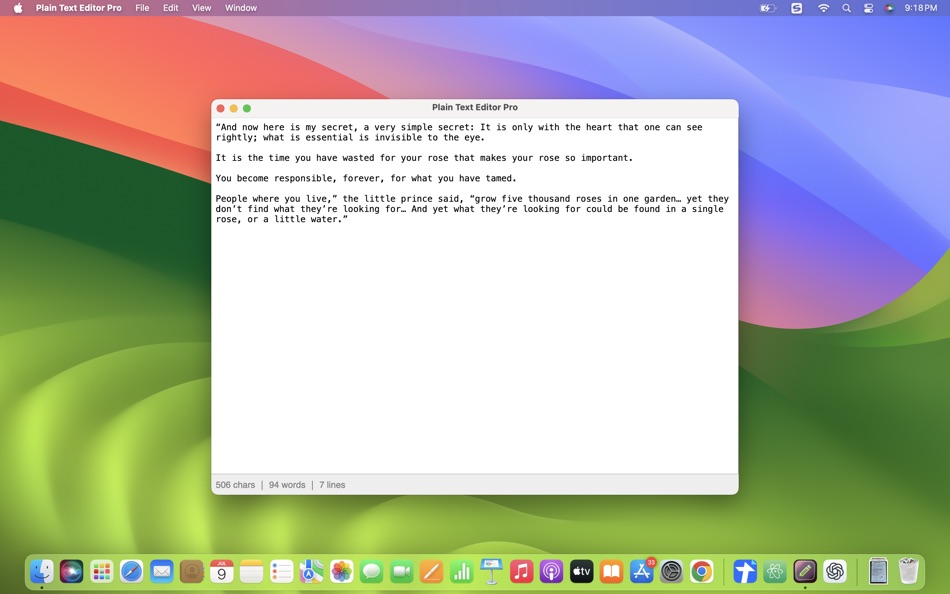Image resolution: width=950 pixels, height=594 pixels.
Task: Open the Edit menu
Action: point(171,8)
